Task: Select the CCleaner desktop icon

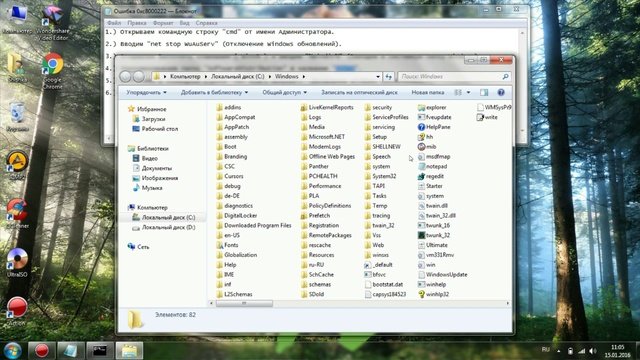Action: tap(17, 213)
